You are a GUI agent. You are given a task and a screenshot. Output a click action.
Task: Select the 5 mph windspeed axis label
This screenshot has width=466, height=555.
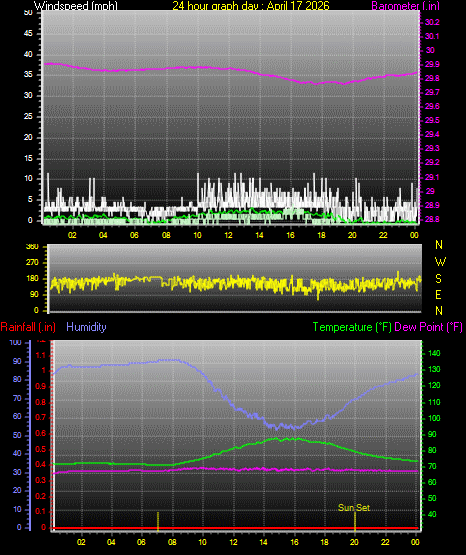pos(30,200)
